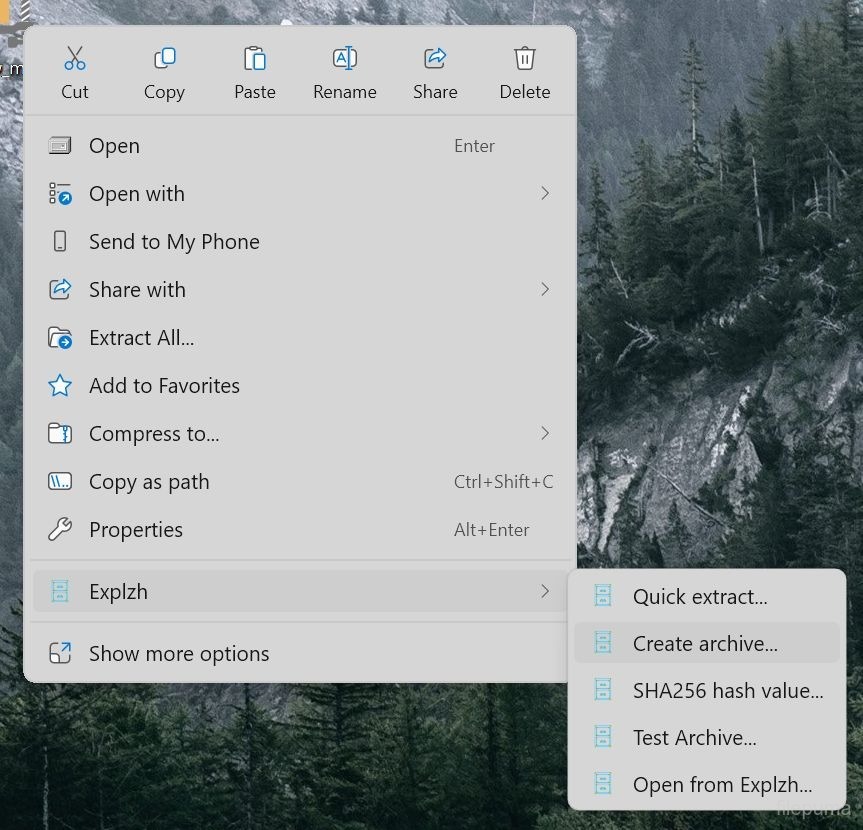Click the Properties wrench icon
This screenshot has height=830, width=863.
pos(60,530)
